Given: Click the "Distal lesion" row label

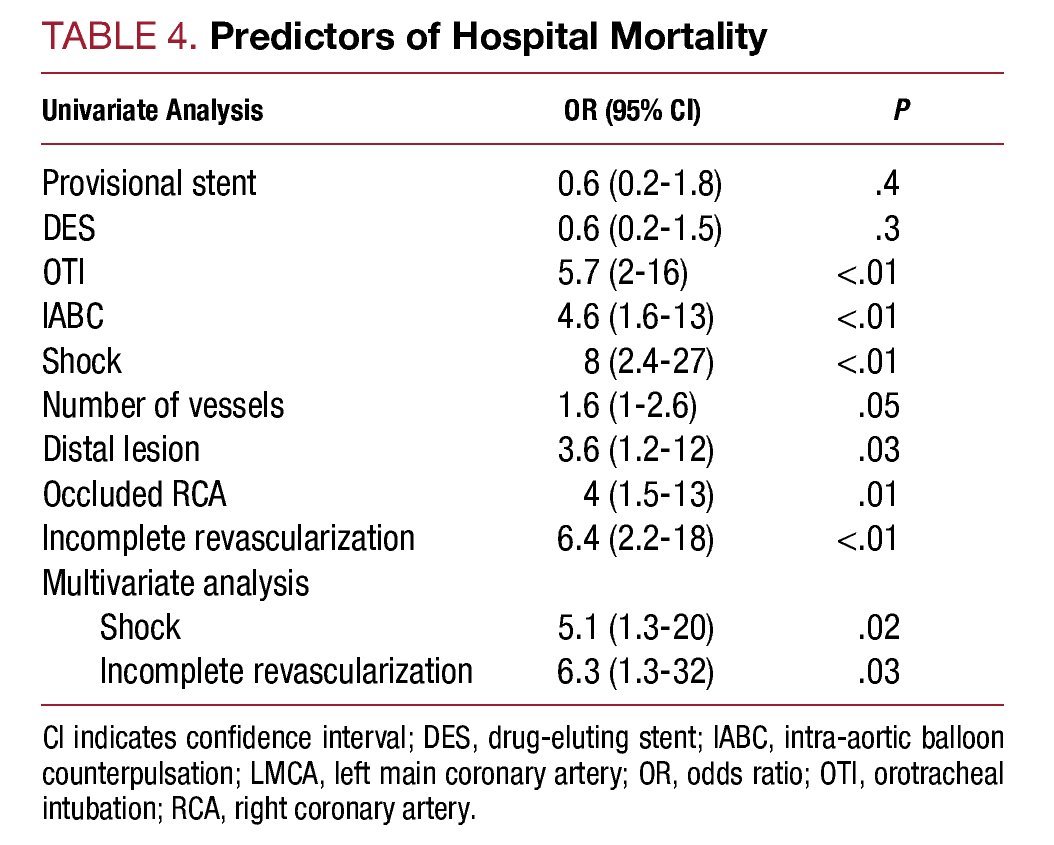Looking at the screenshot, I should pyautogui.click(x=121, y=449).
